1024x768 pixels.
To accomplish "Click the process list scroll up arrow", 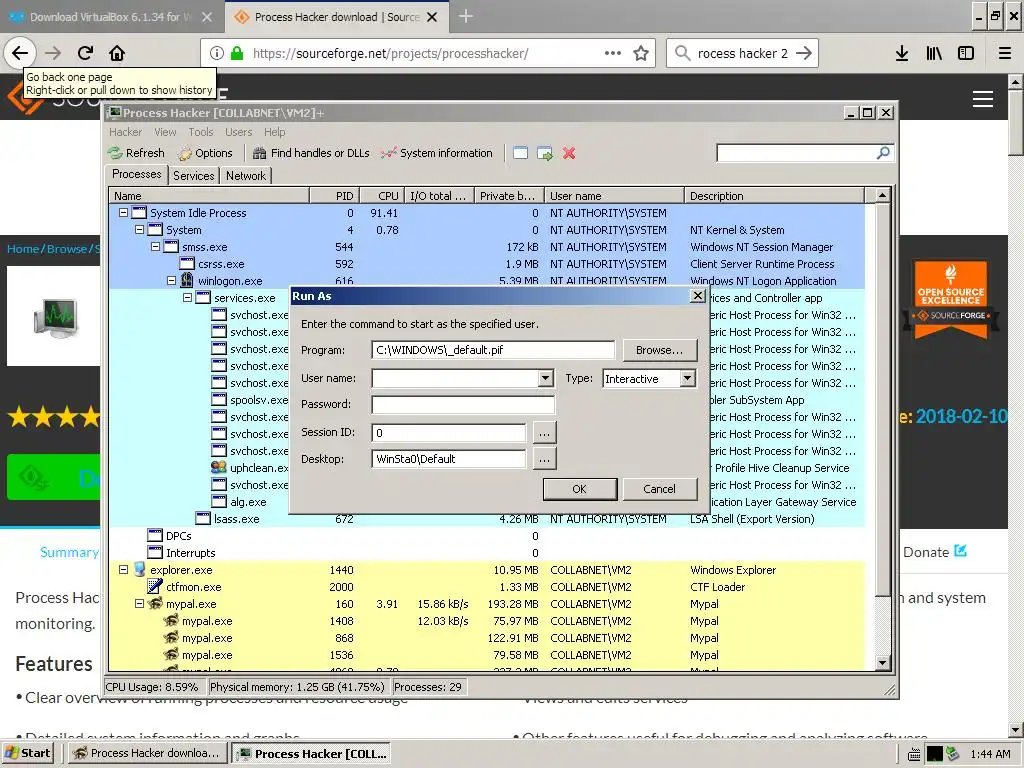I will click(x=882, y=195).
